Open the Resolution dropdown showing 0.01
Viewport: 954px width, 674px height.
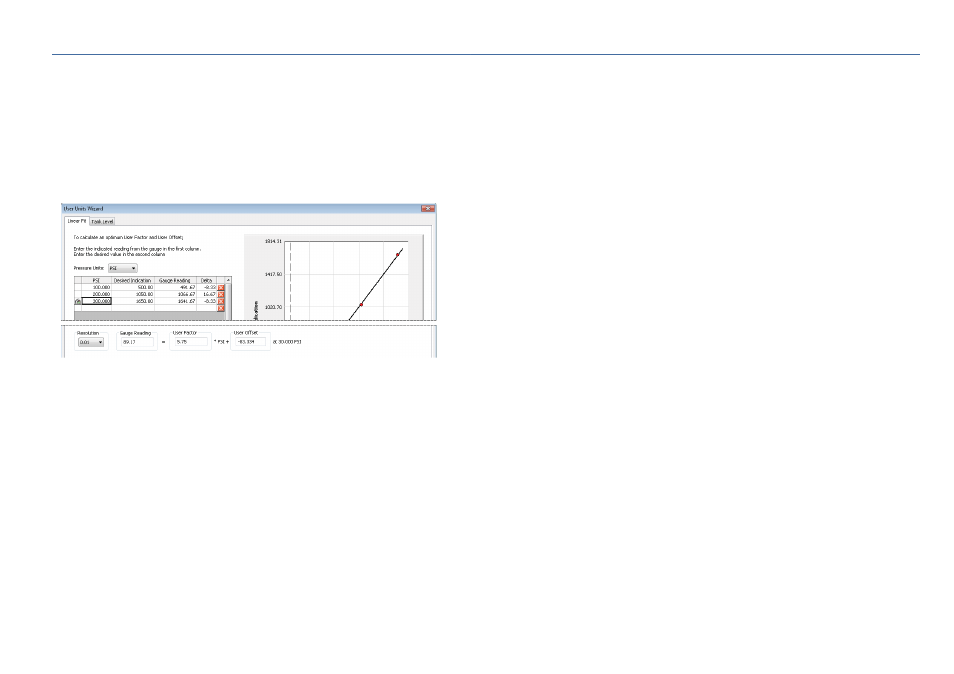(x=91, y=342)
